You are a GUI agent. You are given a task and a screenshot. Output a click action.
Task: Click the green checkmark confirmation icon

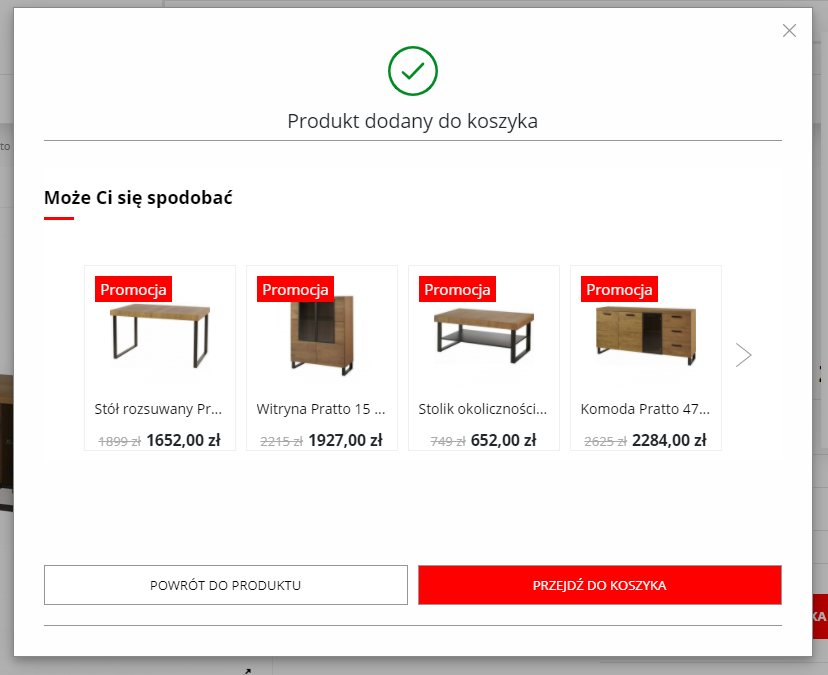click(413, 70)
